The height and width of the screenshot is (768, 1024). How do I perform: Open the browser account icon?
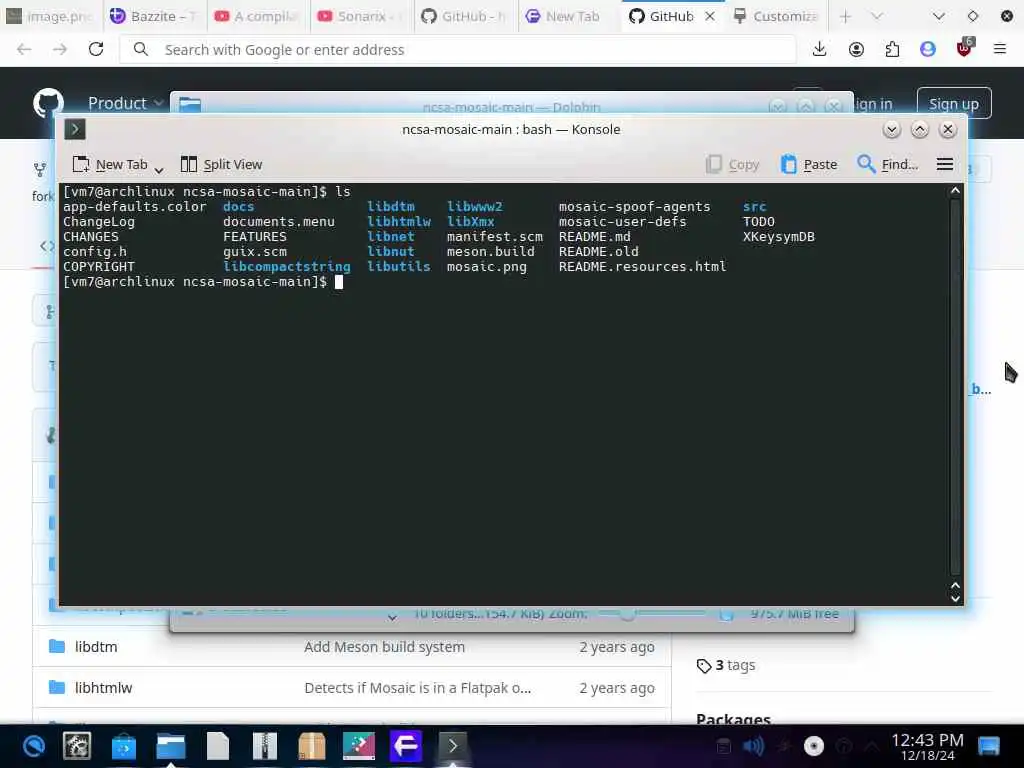click(856, 50)
